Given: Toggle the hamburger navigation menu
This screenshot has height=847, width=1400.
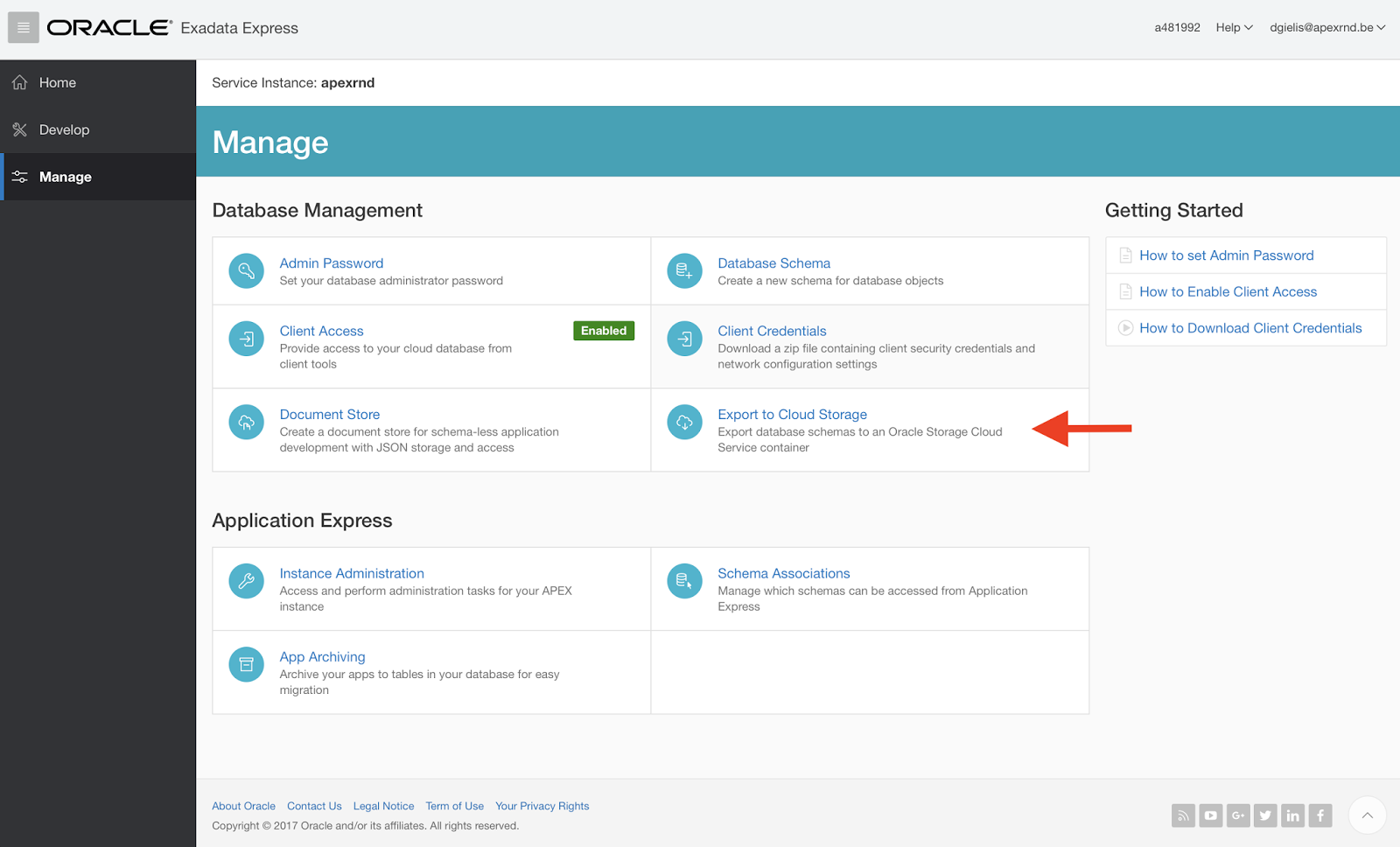Looking at the screenshot, I should 23,27.
